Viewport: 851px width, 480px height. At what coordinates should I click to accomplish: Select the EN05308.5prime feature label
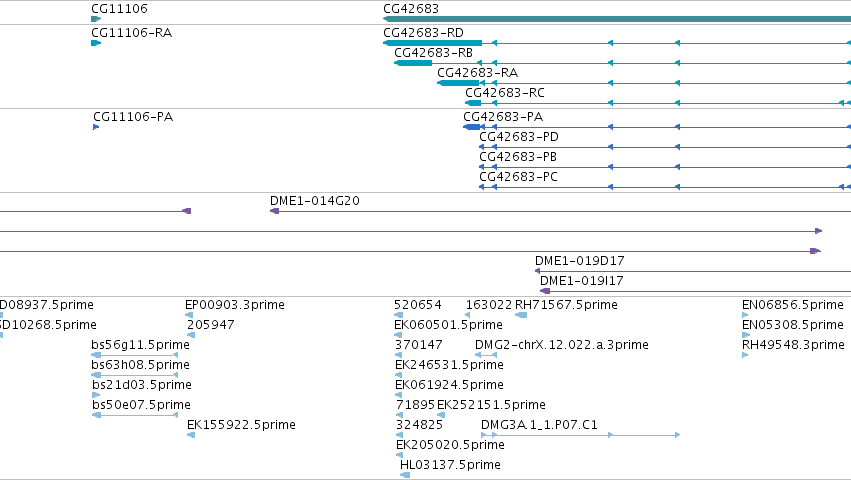(793, 325)
